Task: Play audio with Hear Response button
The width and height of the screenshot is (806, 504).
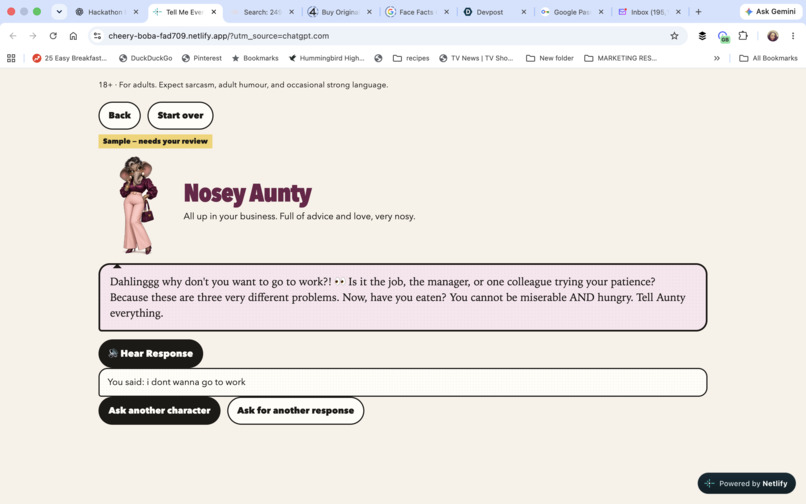Action: coord(151,353)
